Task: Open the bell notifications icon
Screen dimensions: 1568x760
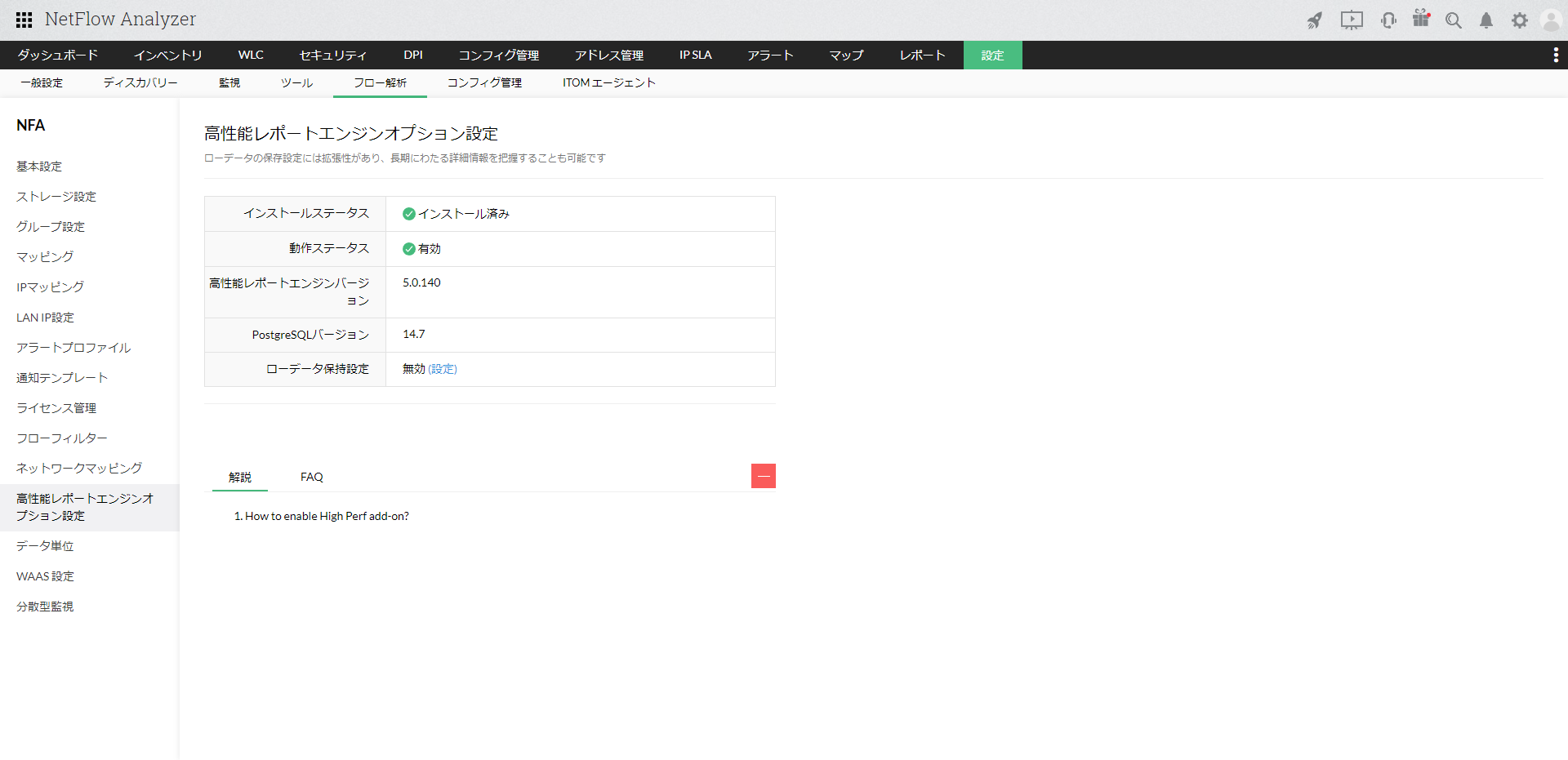Action: 1486,20
